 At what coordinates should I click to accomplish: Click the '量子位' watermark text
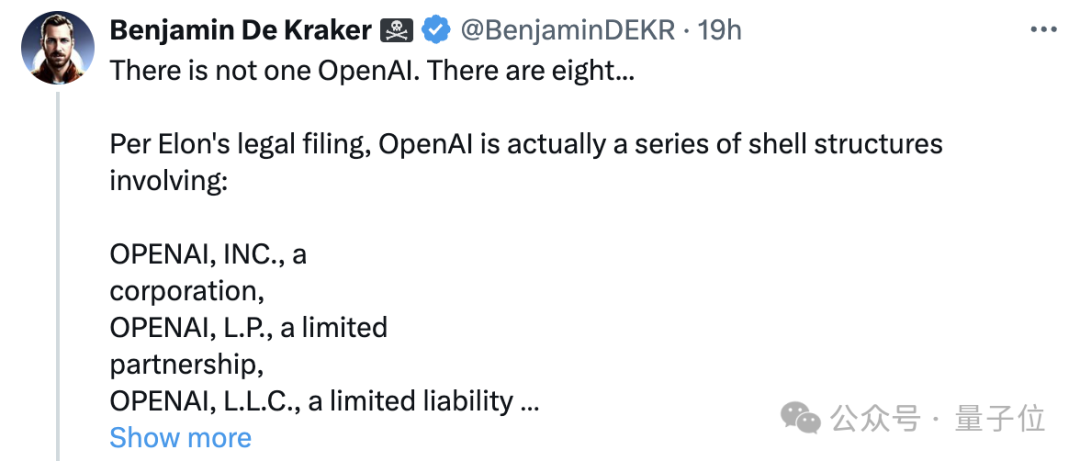1000,419
